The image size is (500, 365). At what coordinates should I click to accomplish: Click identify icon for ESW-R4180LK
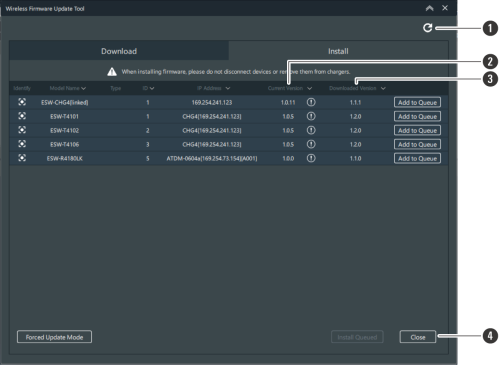tap(22, 158)
